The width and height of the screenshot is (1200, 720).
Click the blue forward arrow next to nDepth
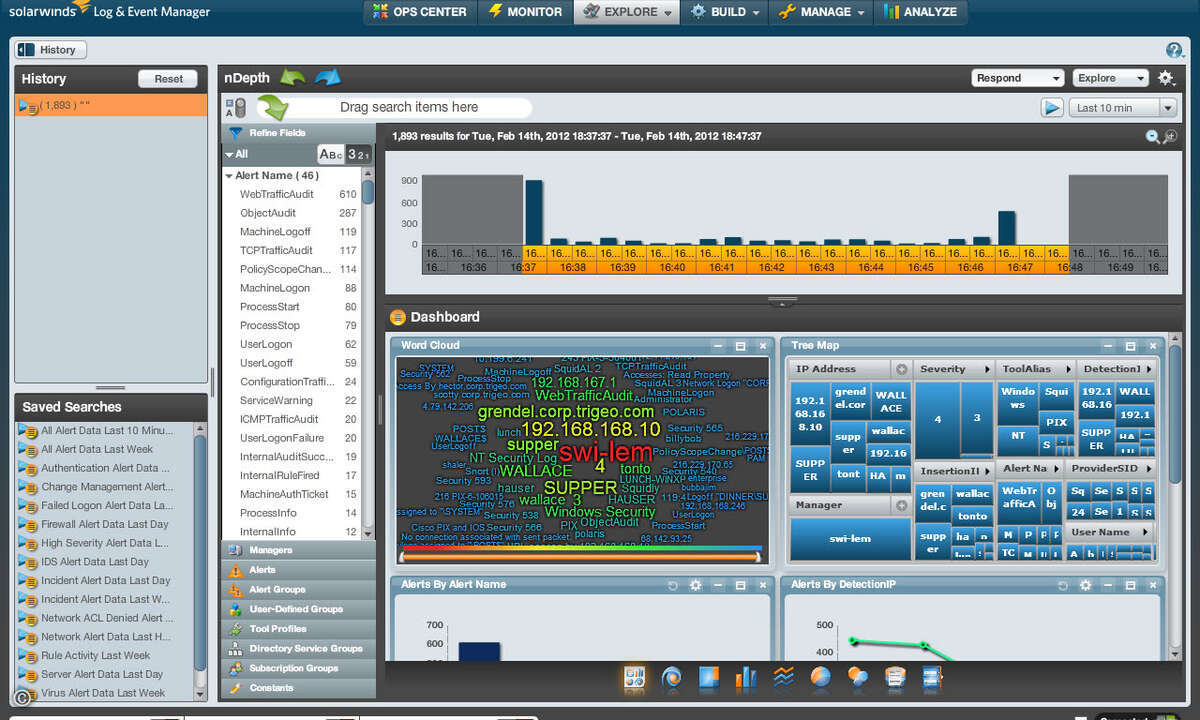pos(327,77)
